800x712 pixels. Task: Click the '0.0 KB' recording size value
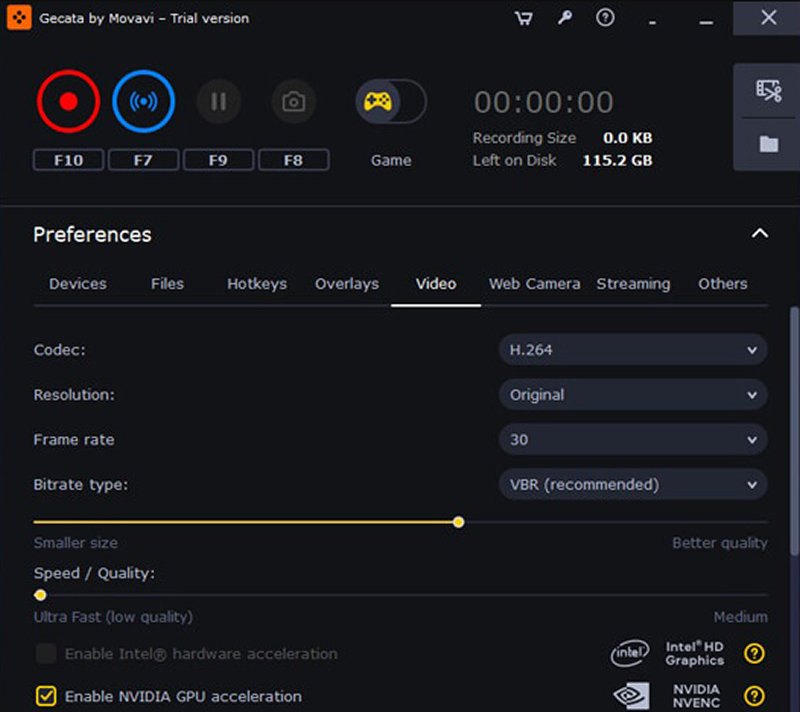[628, 138]
